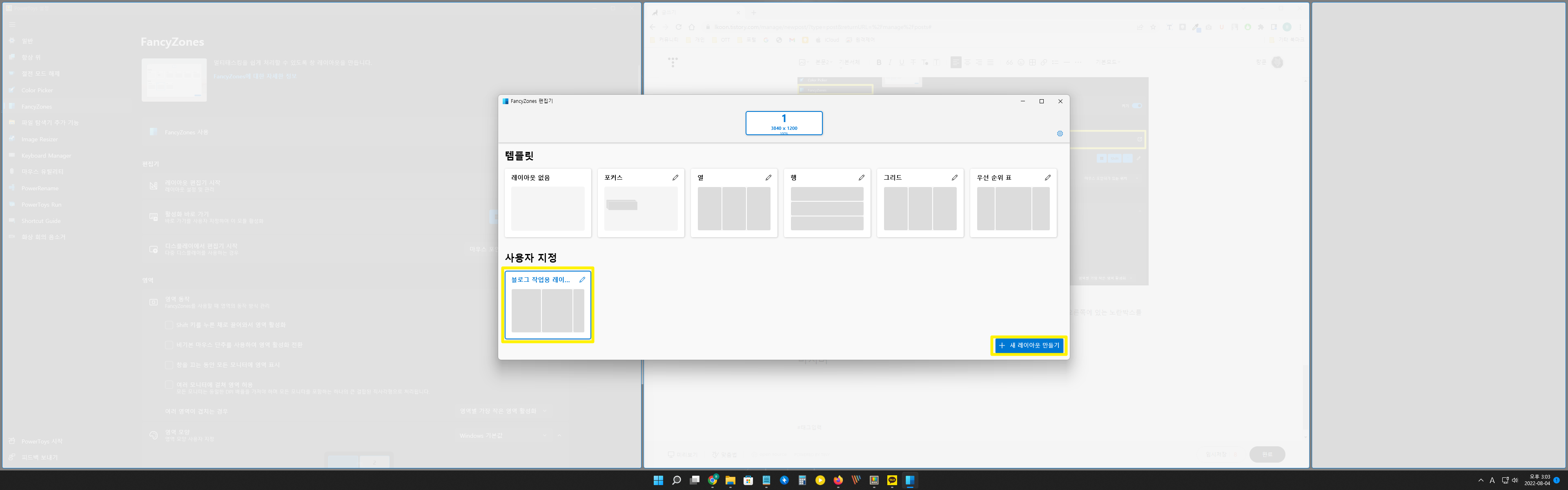Screen dimensions: 1568x490
Task: Choose the 행 three-row layout preview
Action: (x=826, y=209)
